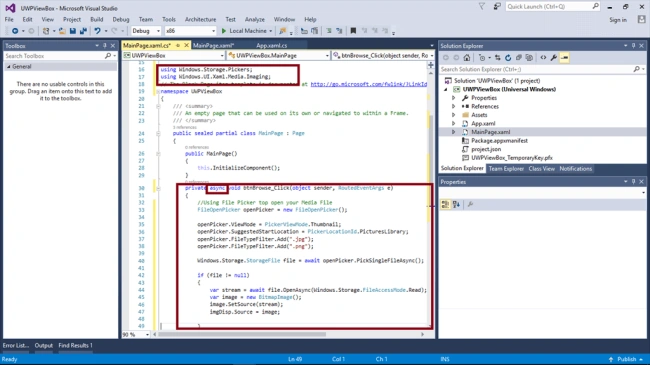Open the Architecture menu

click(x=200, y=19)
